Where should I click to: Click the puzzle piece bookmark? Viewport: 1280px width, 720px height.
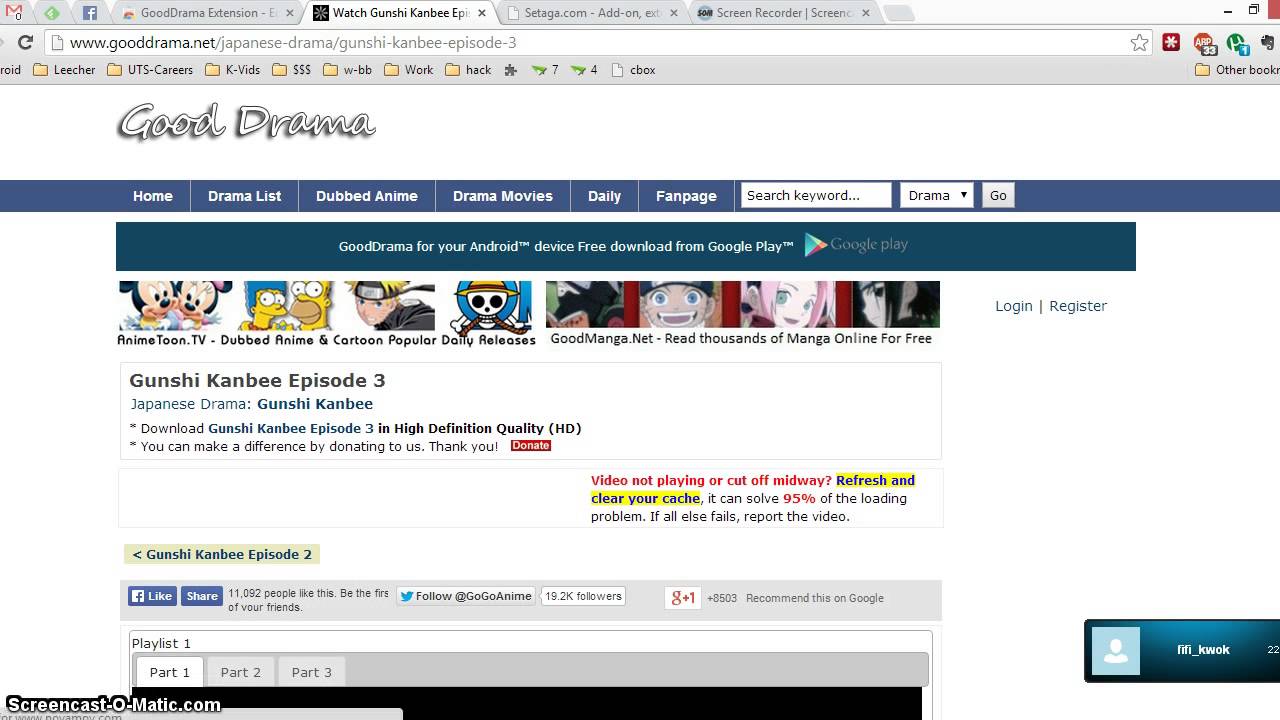point(511,70)
